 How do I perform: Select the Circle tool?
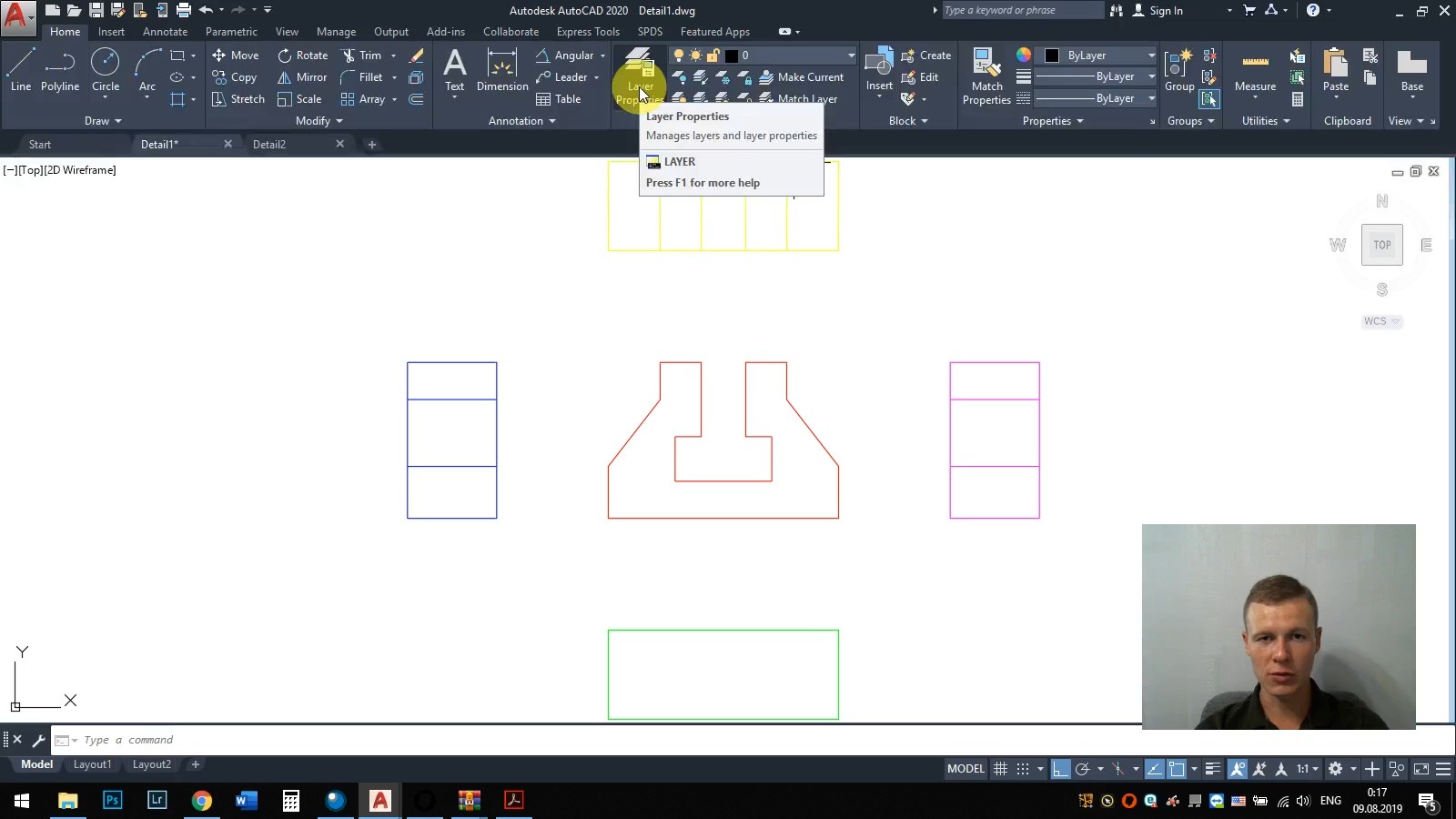(x=106, y=69)
